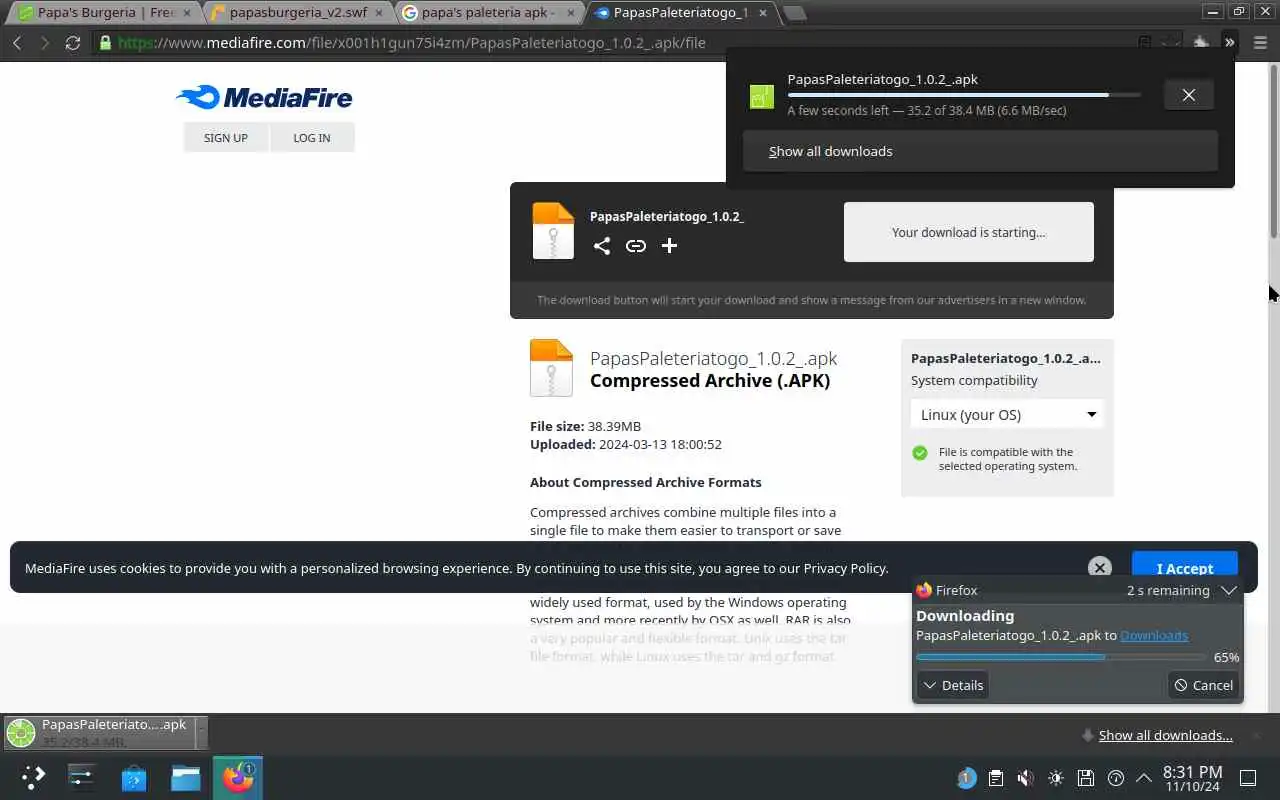Click the zip file icon in dark header
Image resolution: width=1280 pixels, height=800 pixels.
coord(553,231)
